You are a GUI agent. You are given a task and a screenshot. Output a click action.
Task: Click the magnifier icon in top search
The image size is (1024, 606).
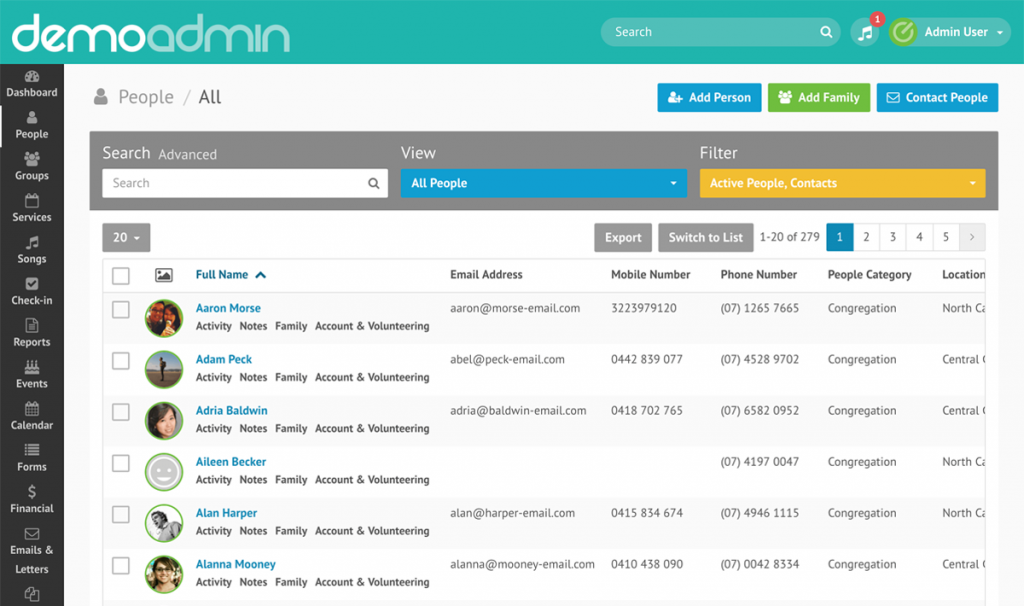tap(826, 32)
